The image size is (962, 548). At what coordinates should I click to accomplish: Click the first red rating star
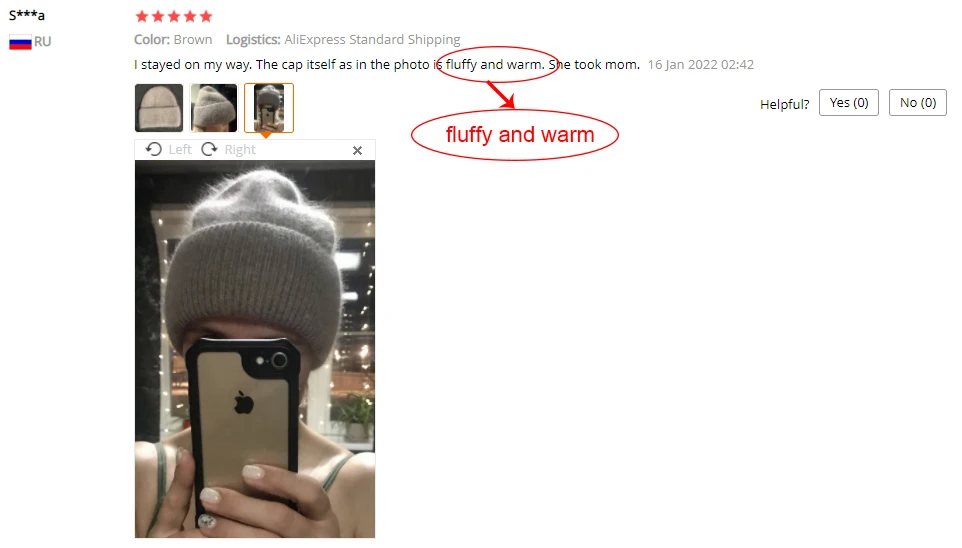click(x=142, y=16)
